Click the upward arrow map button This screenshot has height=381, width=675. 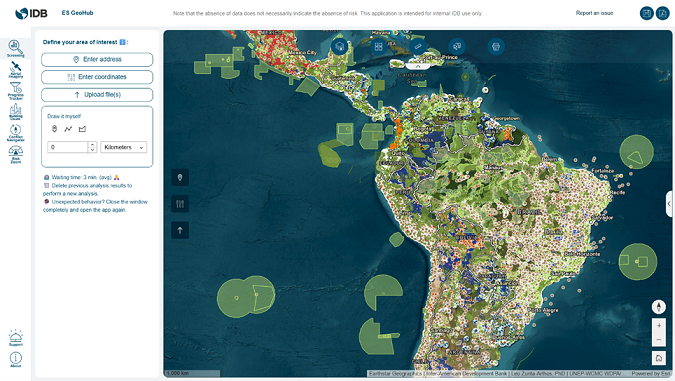click(180, 230)
